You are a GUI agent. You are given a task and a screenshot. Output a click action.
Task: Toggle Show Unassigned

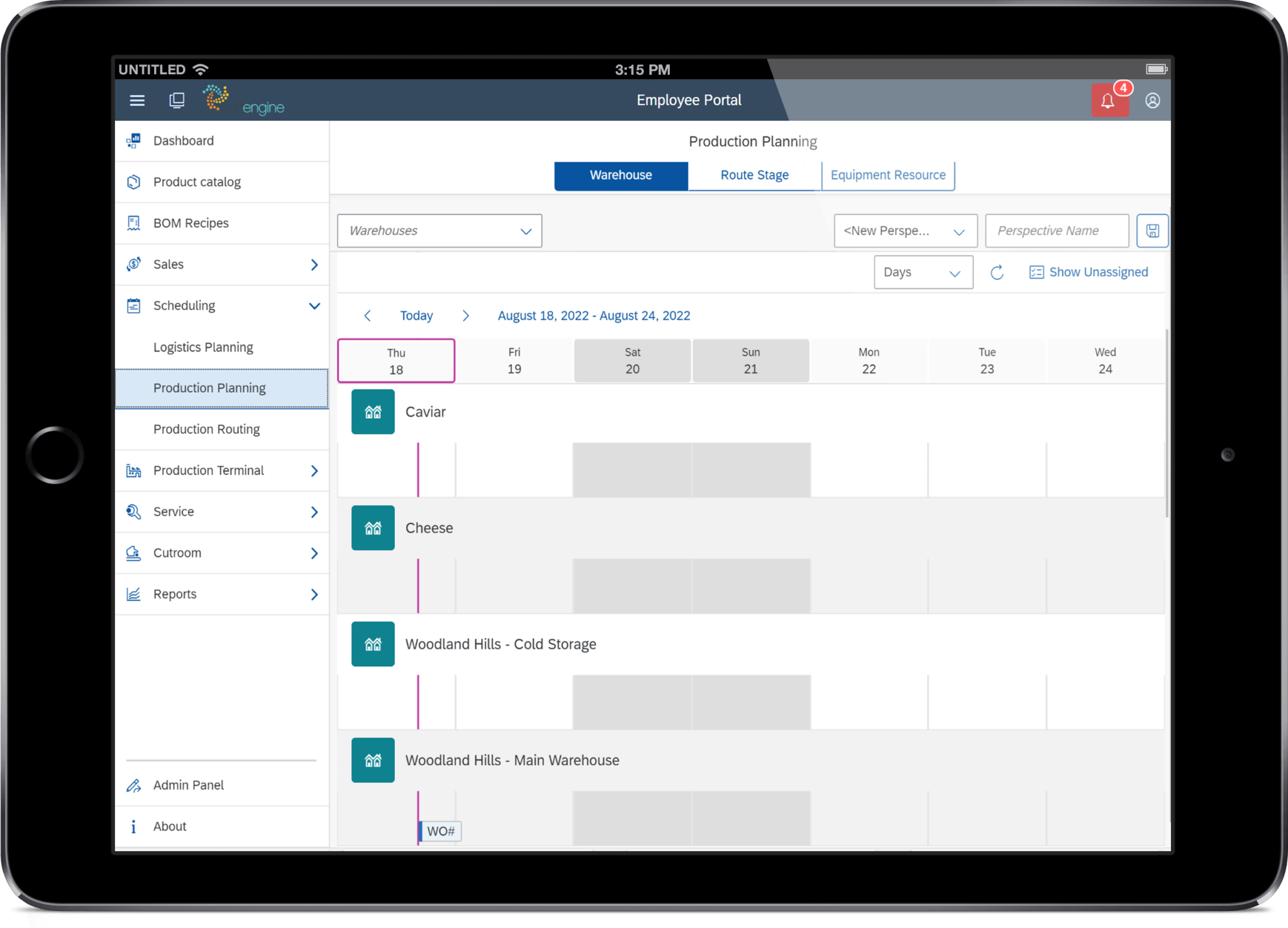coord(1087,272)
